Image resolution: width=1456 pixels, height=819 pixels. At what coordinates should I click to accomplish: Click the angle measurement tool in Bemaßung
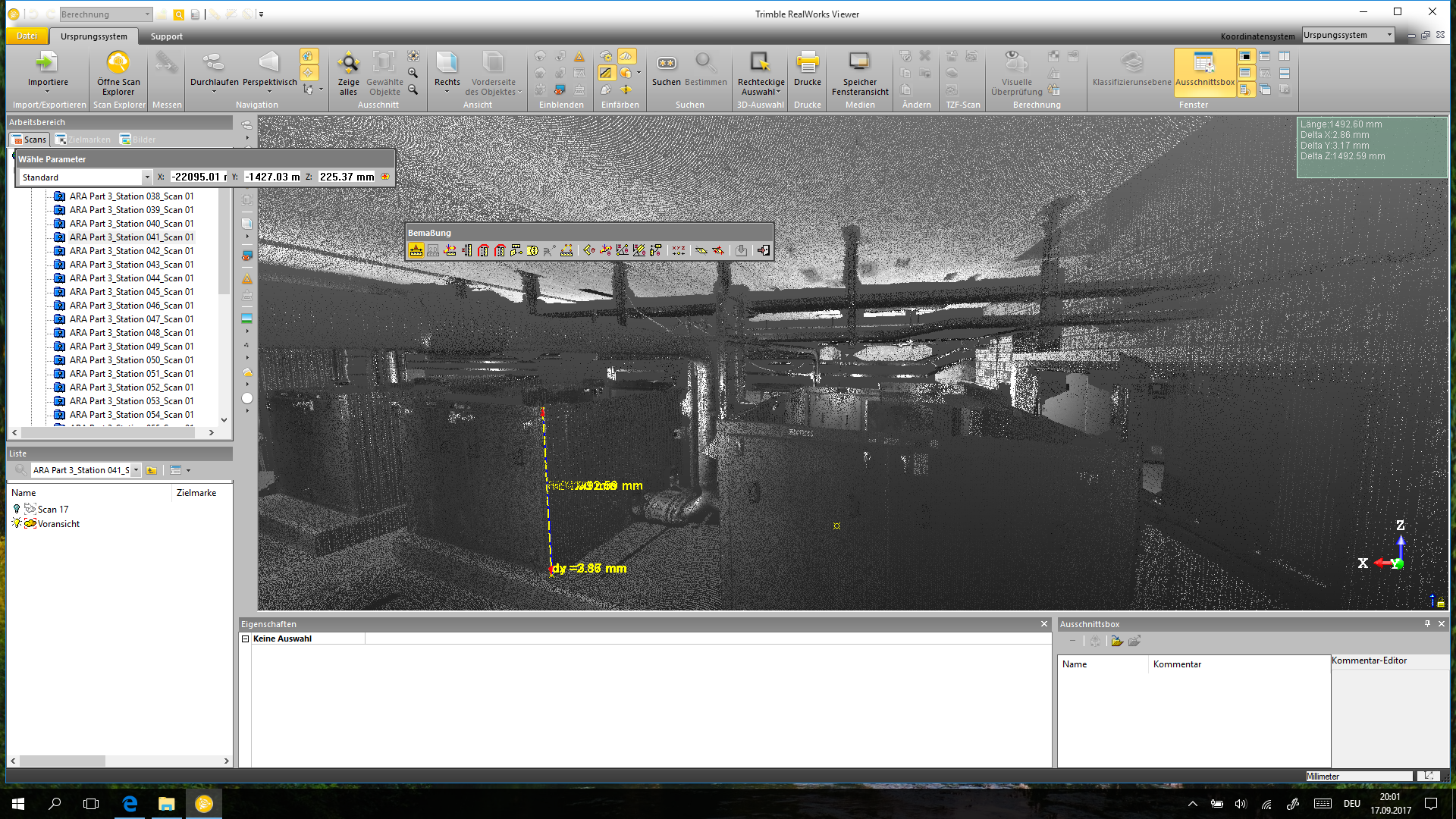(589, 250)
